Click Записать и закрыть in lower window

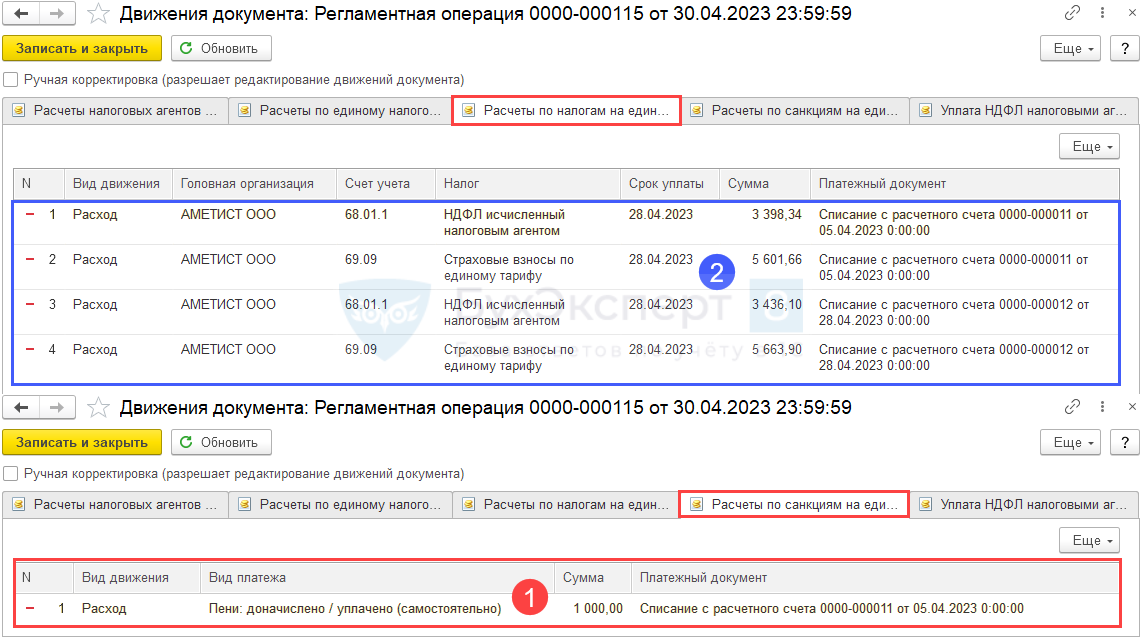tap(82, 443)
